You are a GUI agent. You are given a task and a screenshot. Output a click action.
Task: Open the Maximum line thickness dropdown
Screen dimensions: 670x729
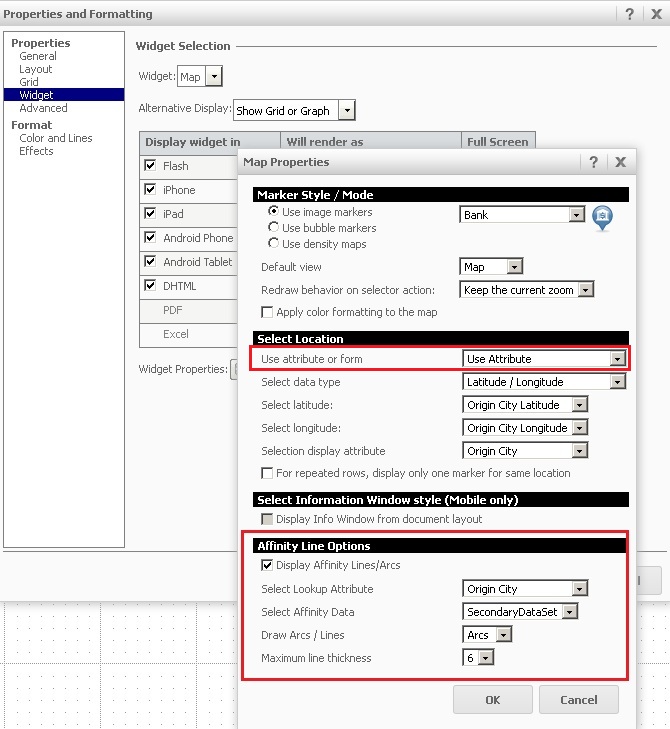[486, 658]
